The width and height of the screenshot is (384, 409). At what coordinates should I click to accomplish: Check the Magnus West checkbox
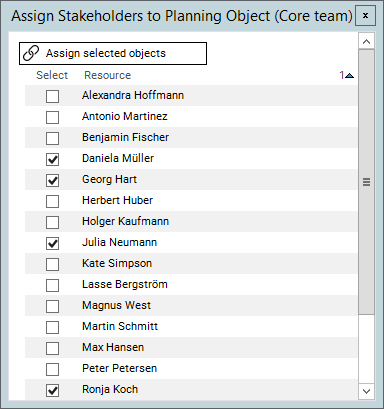coord(52,306)
